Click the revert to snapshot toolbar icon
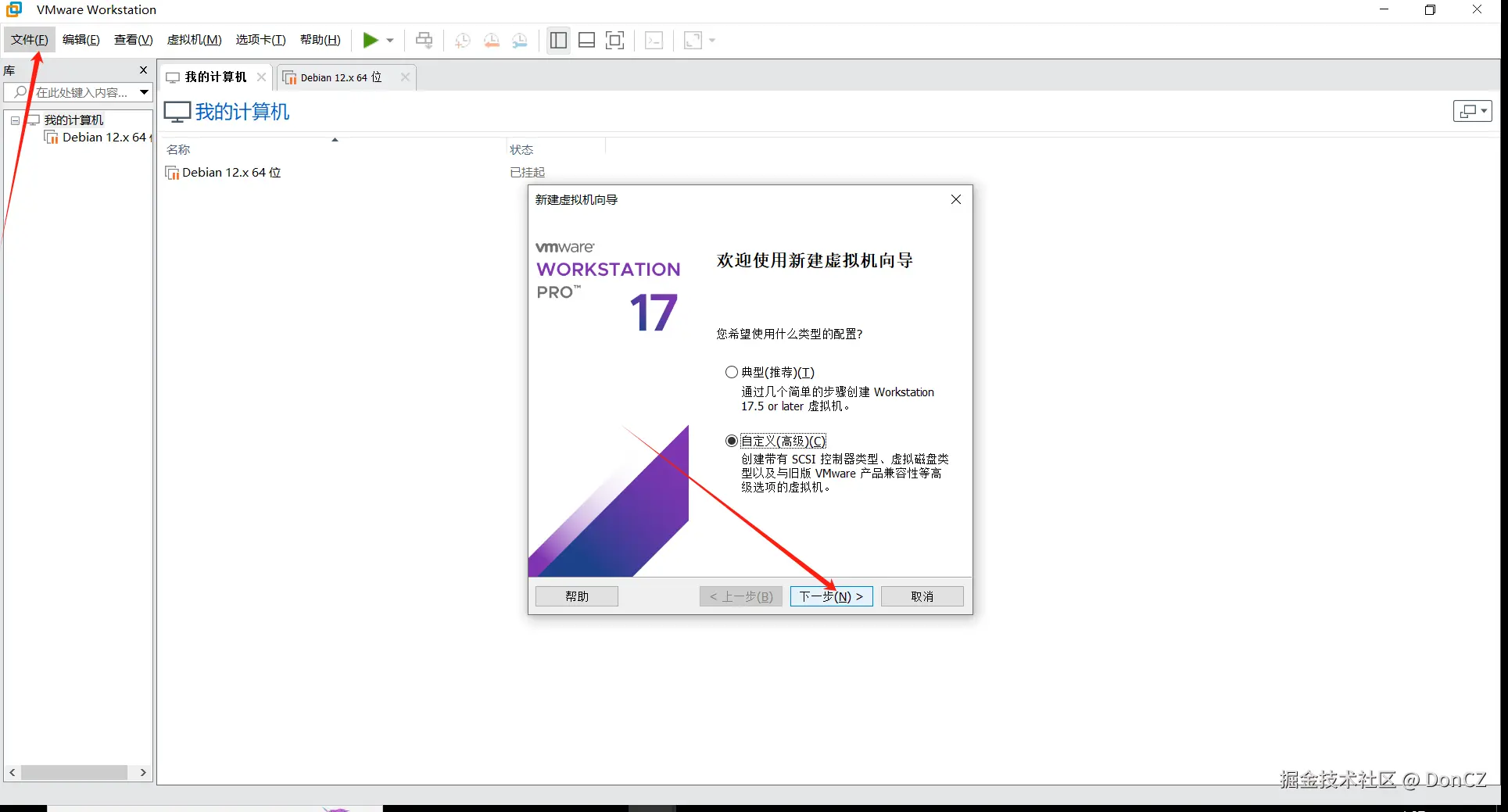 pos(492,41)
